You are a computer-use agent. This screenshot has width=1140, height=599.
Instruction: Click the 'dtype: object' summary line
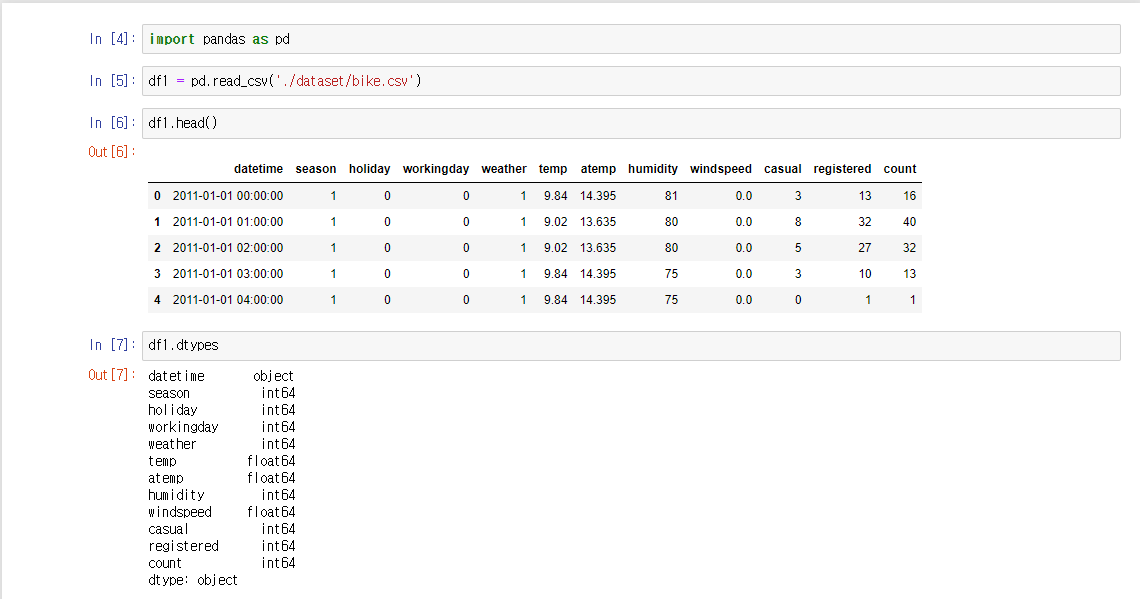click(193, 580)
